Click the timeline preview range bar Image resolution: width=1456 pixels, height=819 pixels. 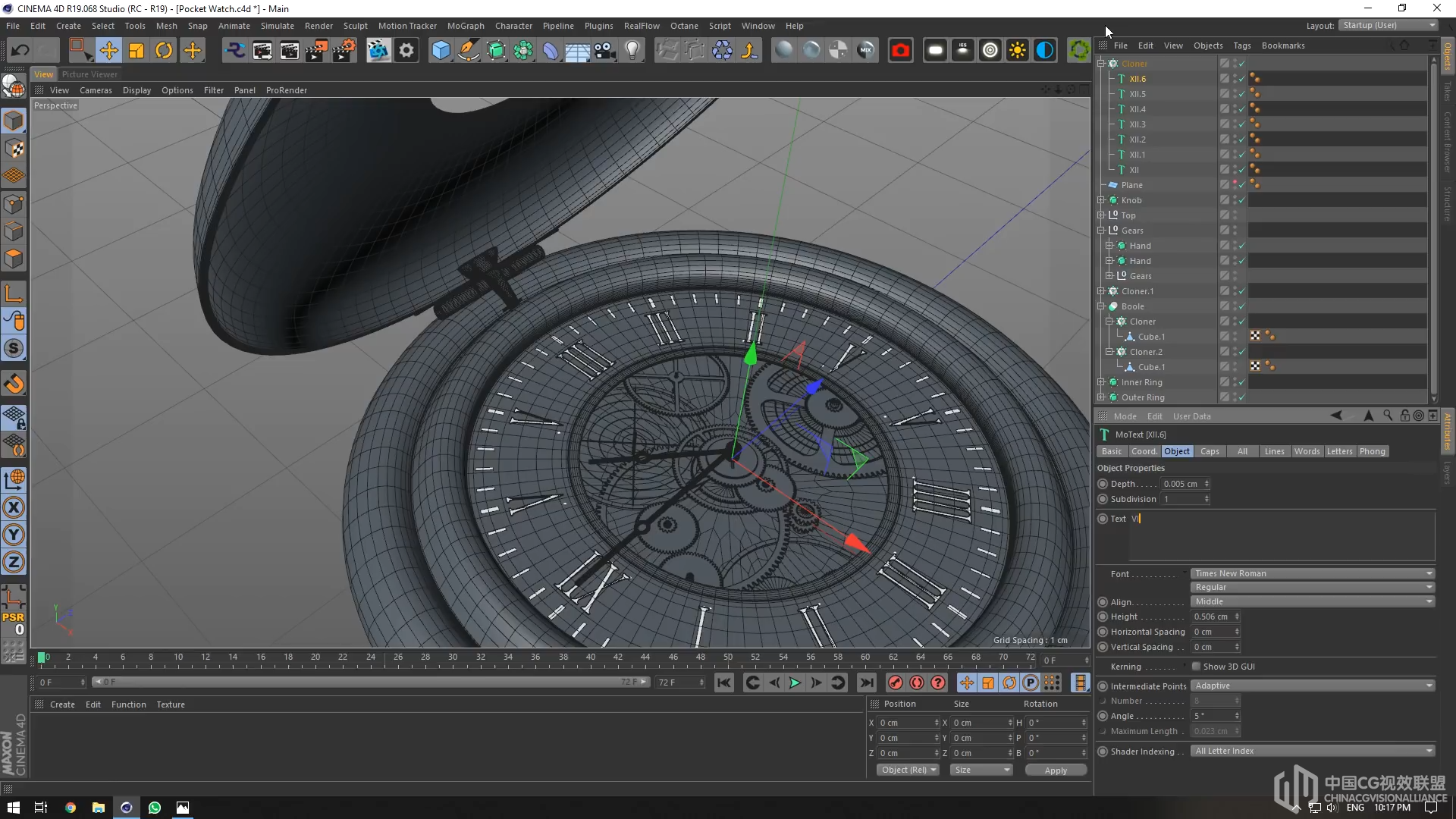pyautogui.click(x=370, y=682)
